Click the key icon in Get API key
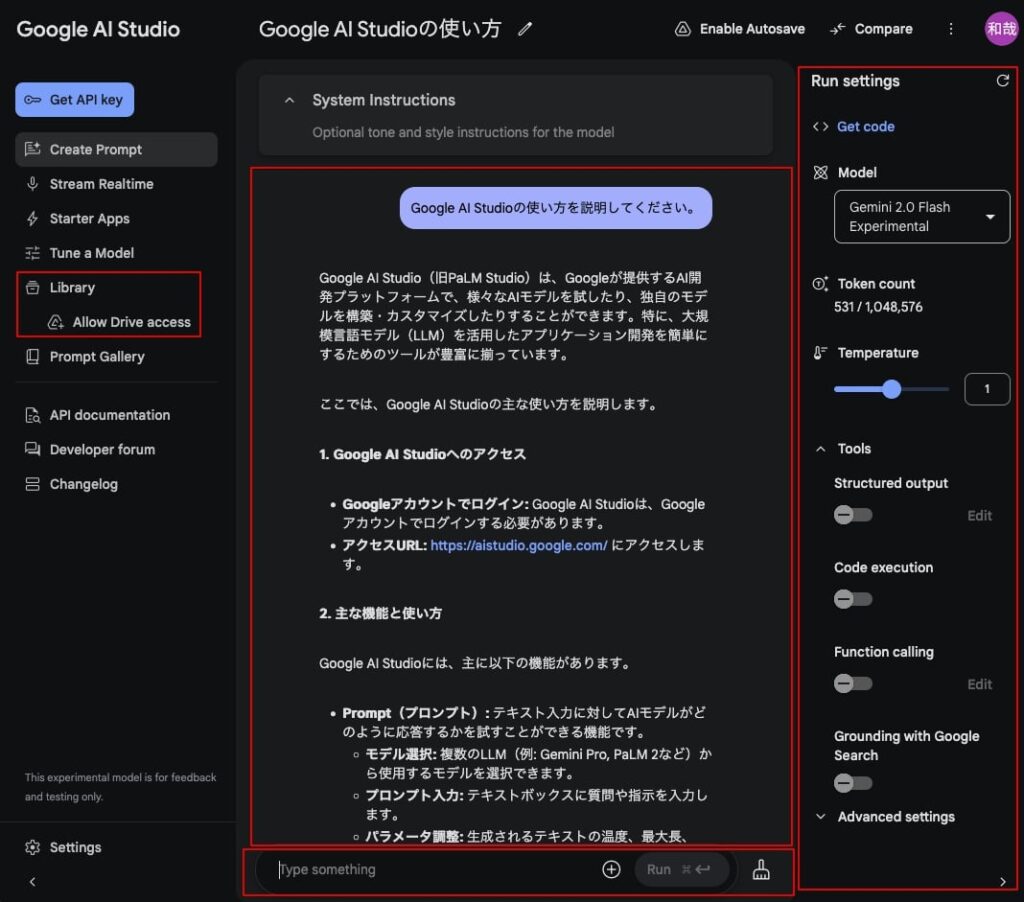 [33, 100]
